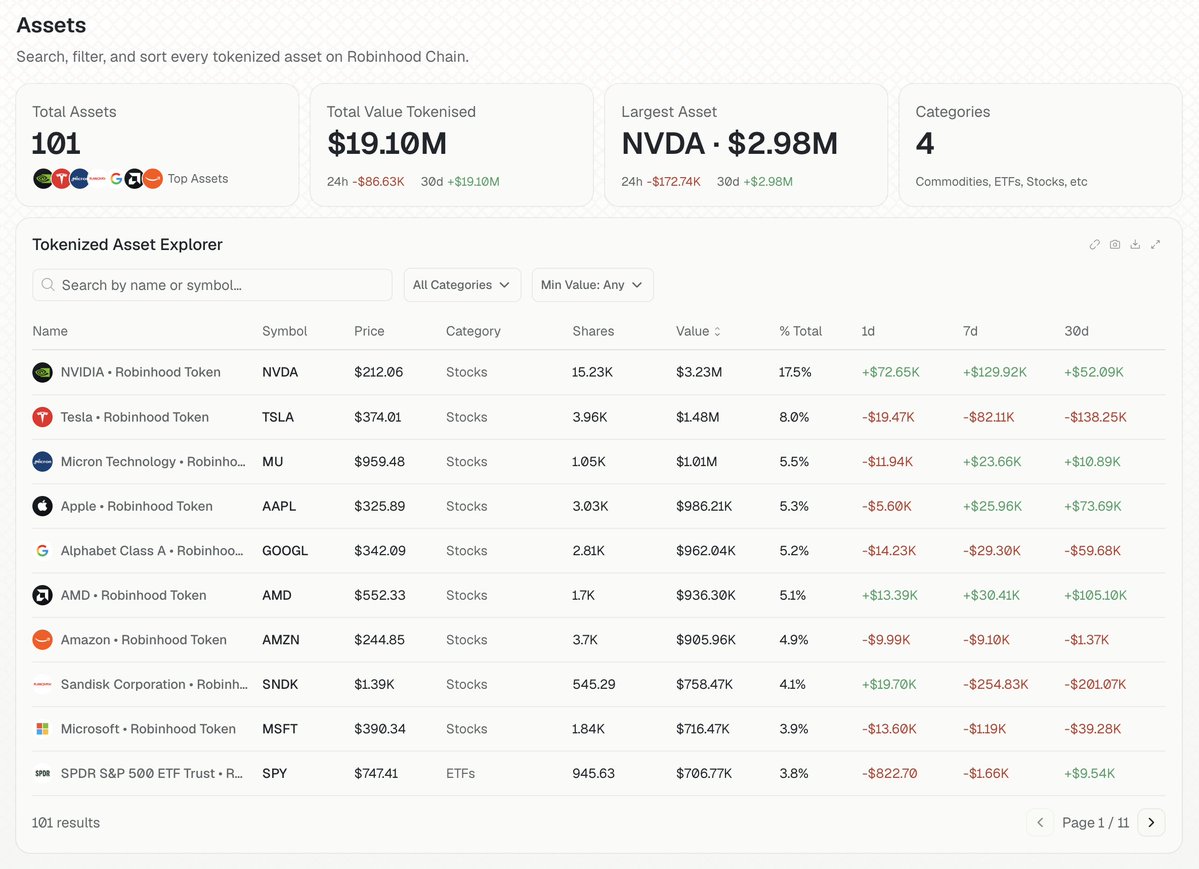1199x869 pixels.
Task: Click the SNDK symbol cell
Action: (280, 684)
